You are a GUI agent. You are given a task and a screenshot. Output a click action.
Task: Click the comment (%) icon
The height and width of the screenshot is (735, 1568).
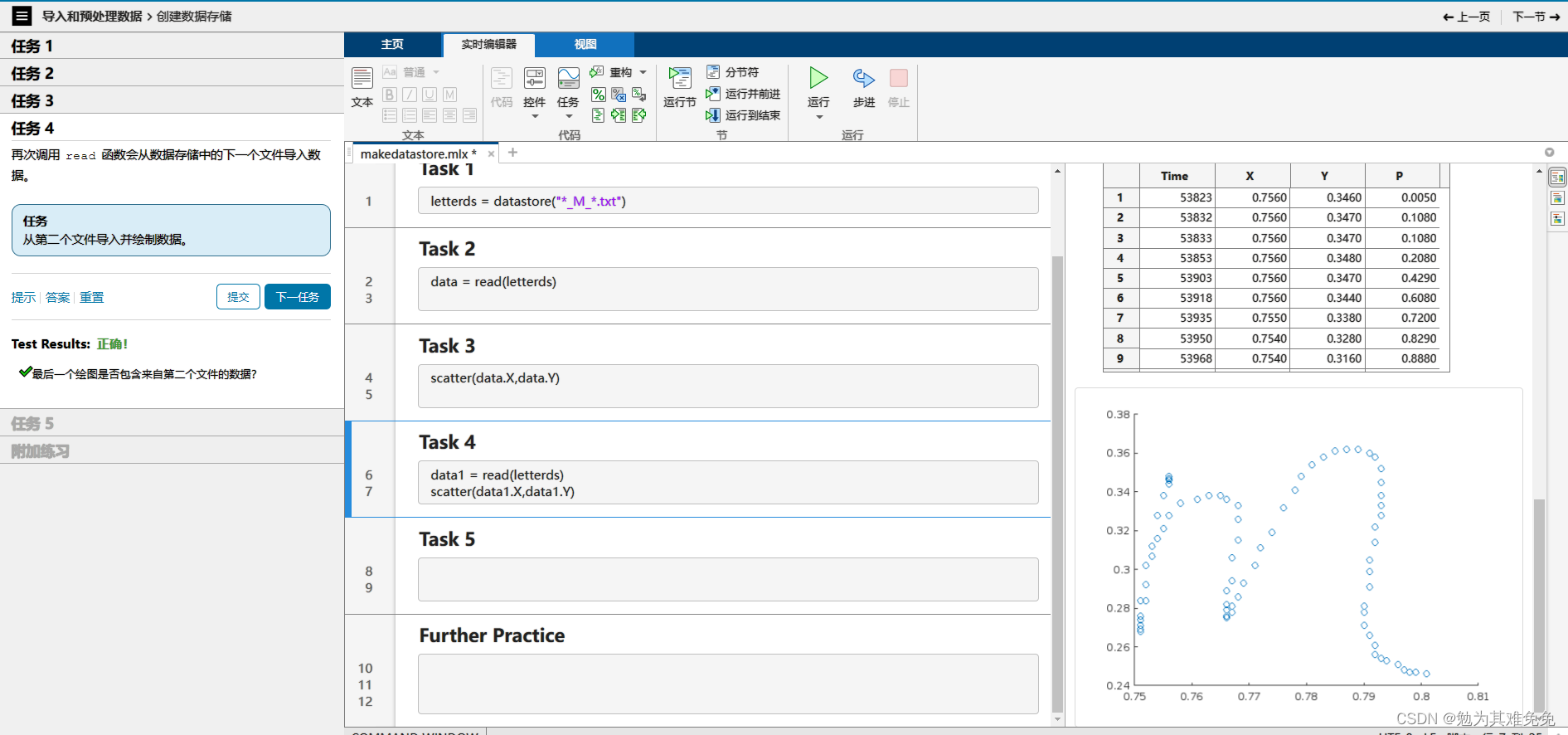click(598, 95)
